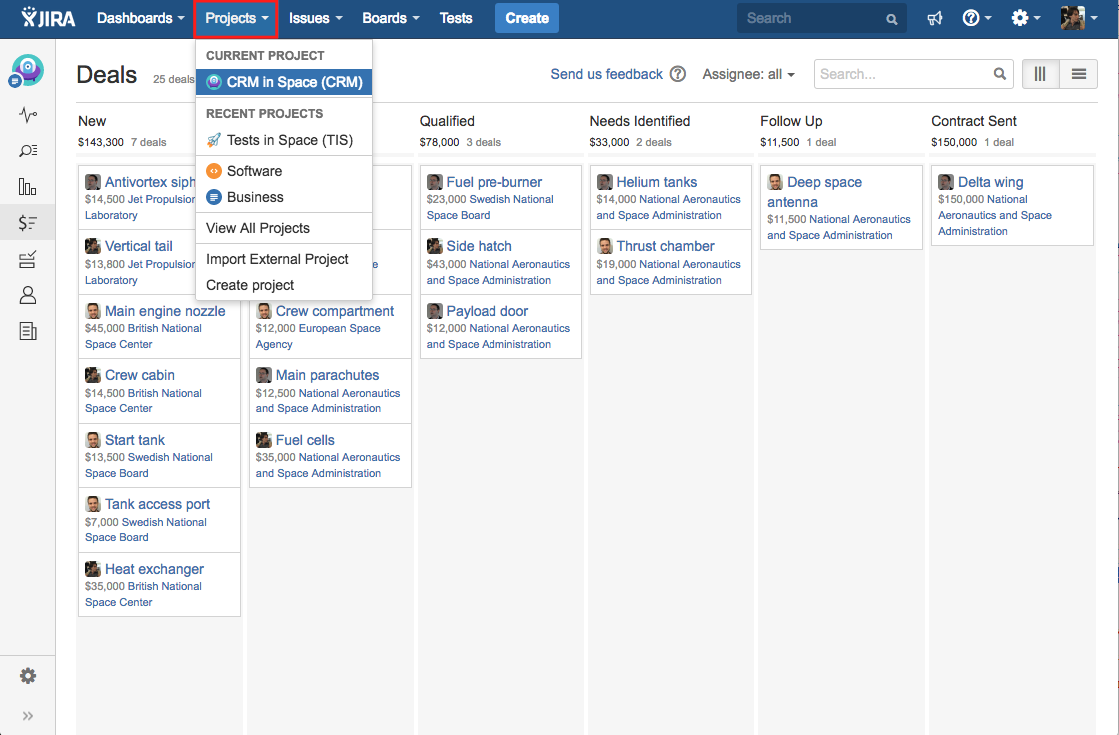Open the Main parachutes deal
This screenshot has width=1119, height=735.
(x=328, y=375)
